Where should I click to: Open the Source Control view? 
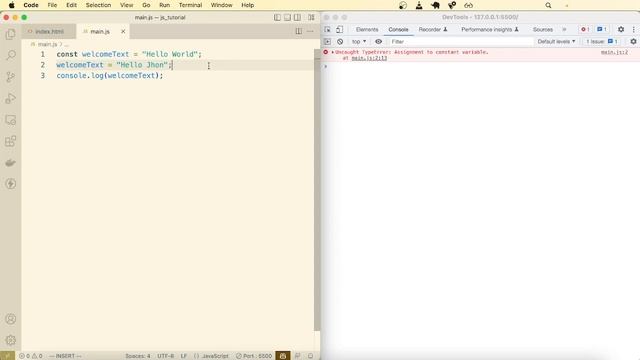[x=11, y=77]
